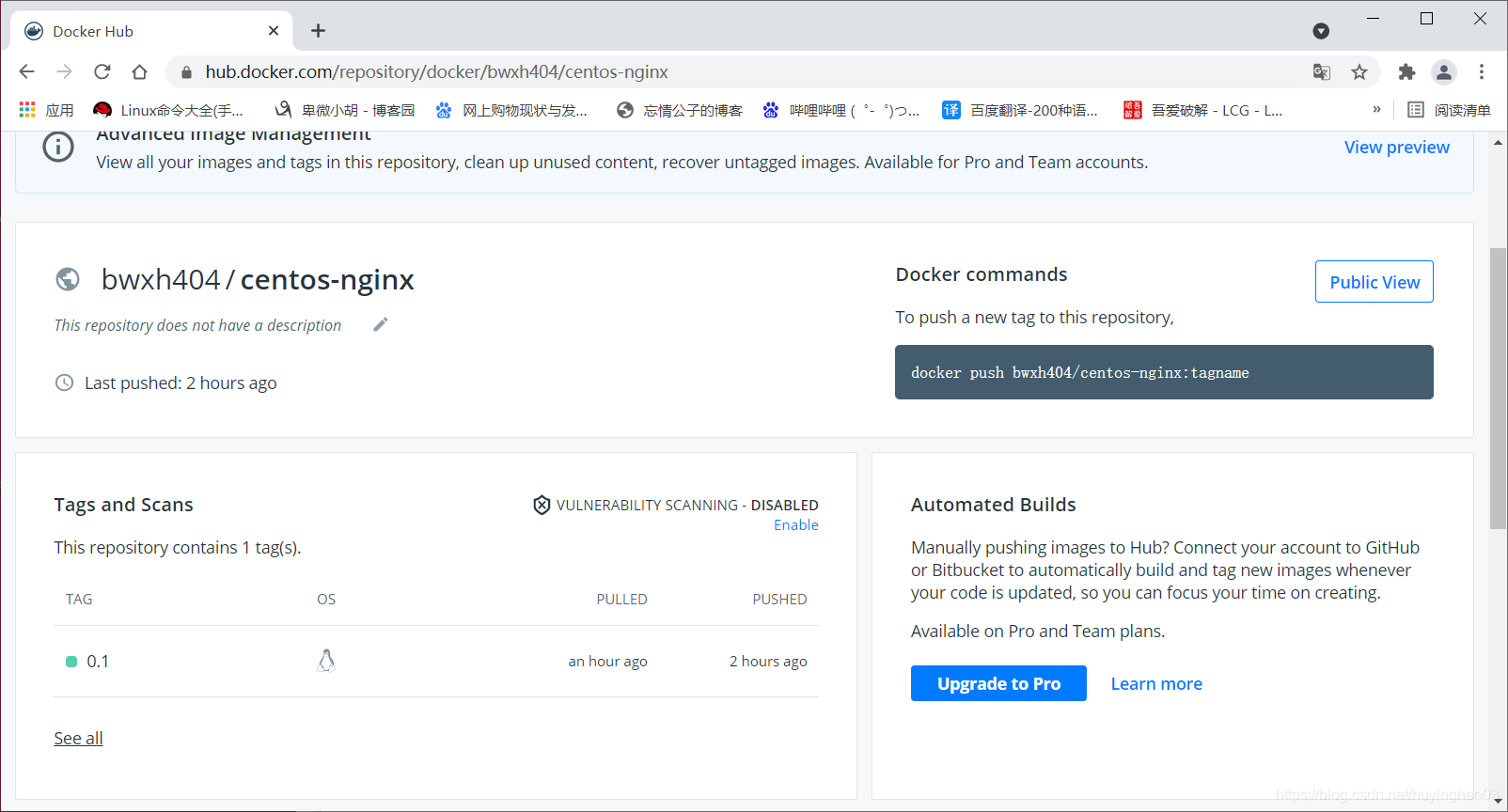The image size is (1508, 812).
Task: Click the browser forward arrow
Action: coord(64,71)
